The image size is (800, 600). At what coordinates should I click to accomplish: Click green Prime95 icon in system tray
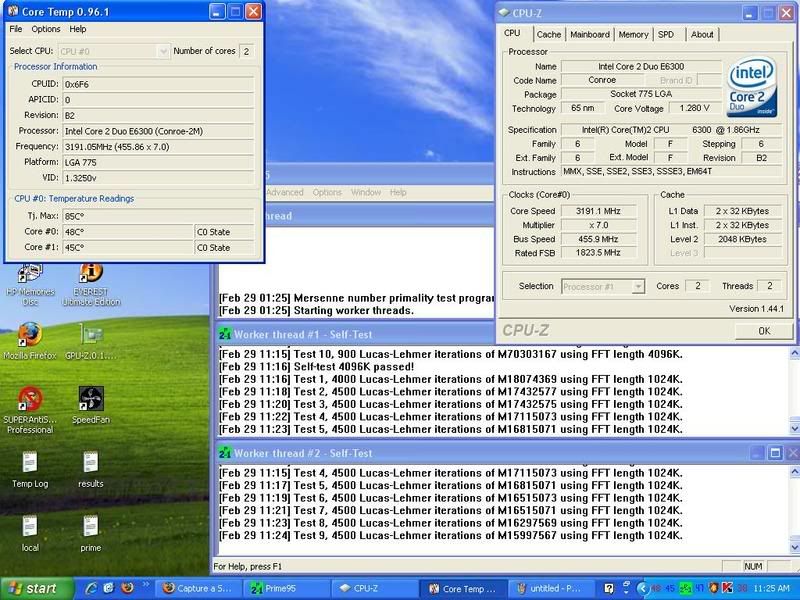(686, 589)
